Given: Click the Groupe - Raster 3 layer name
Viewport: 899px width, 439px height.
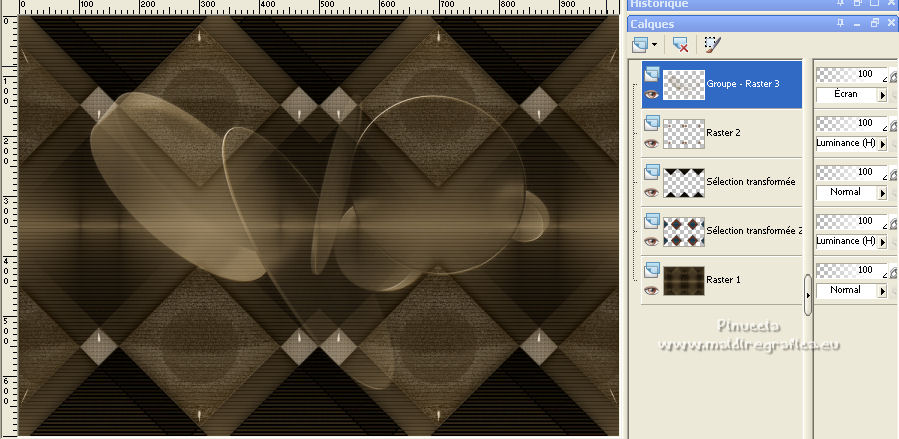Looking at the screenshot, I should coord(742,84).
